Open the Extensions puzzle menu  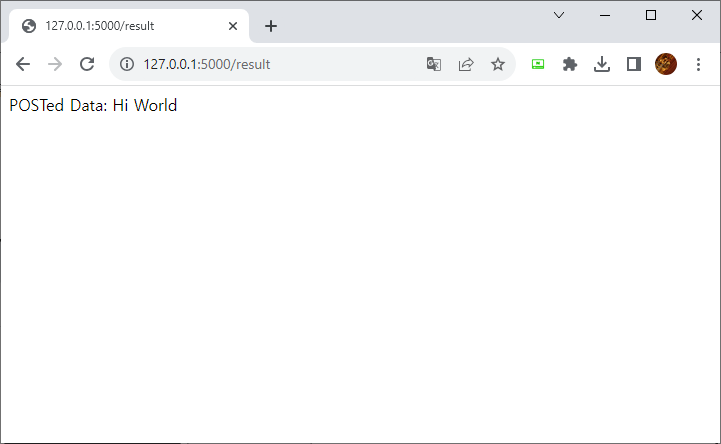click(x=570, y=64)
